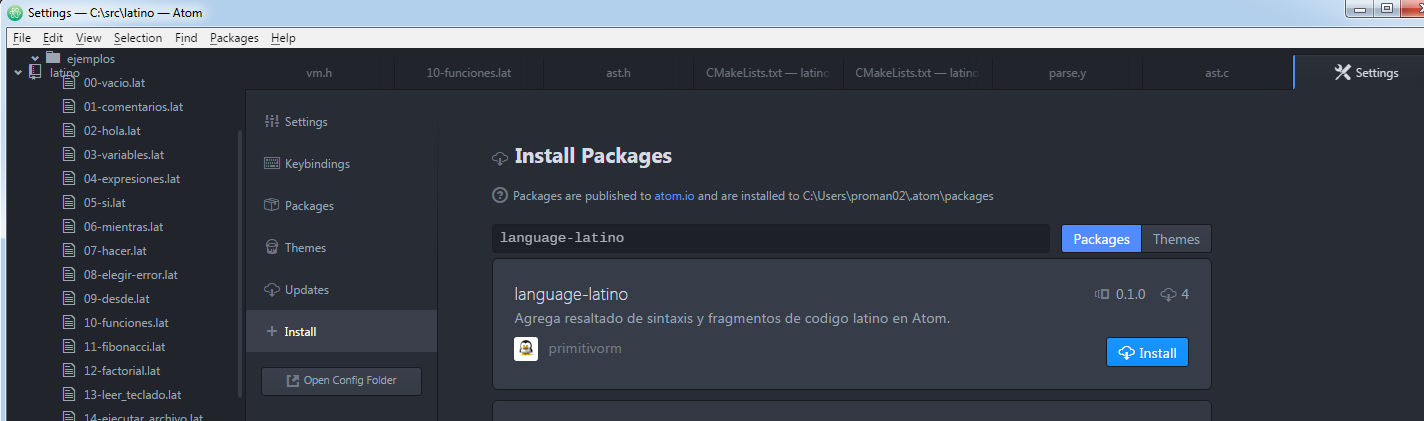
Task: Open the Themes settings section
Action: (341, 247)
